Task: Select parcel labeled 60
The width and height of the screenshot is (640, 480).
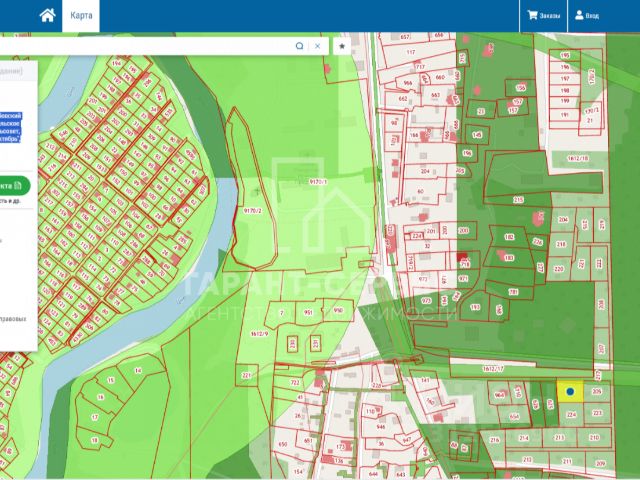Action: click(420, 191)
